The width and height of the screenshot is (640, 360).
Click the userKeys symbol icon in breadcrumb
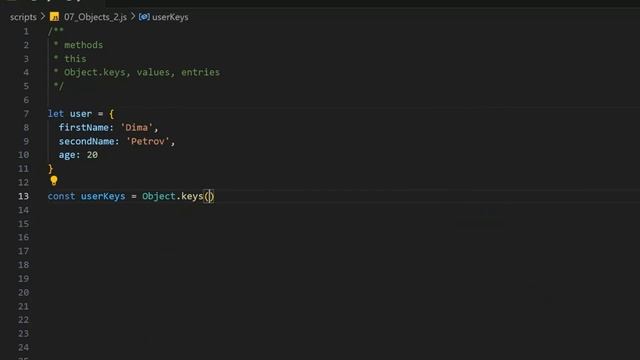[144, 17]
